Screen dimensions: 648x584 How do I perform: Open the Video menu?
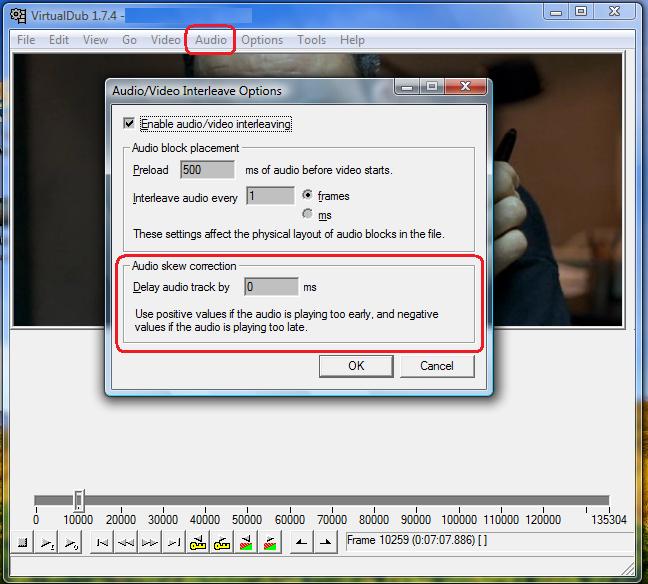165,40
